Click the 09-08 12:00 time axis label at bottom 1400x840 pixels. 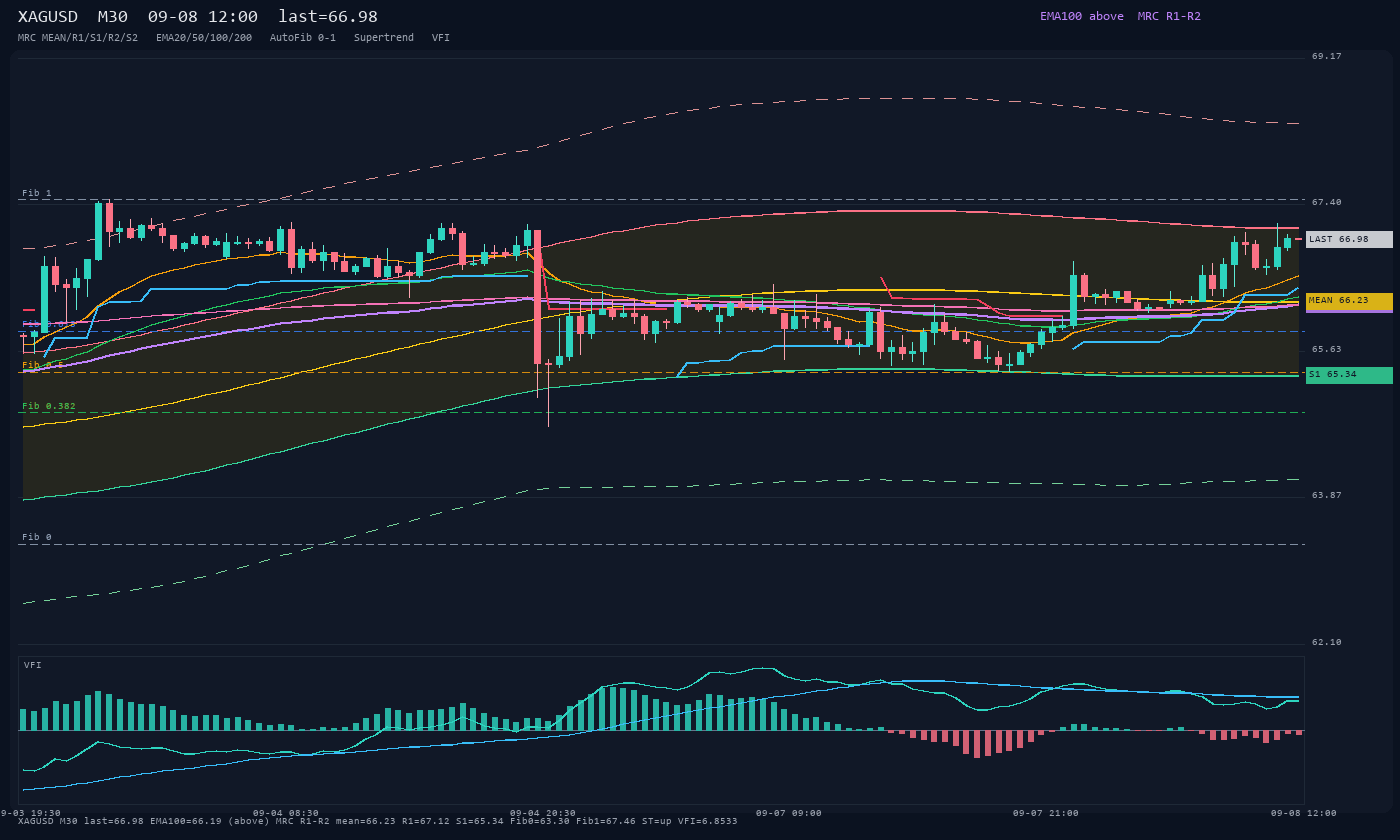coord(1304,813)
